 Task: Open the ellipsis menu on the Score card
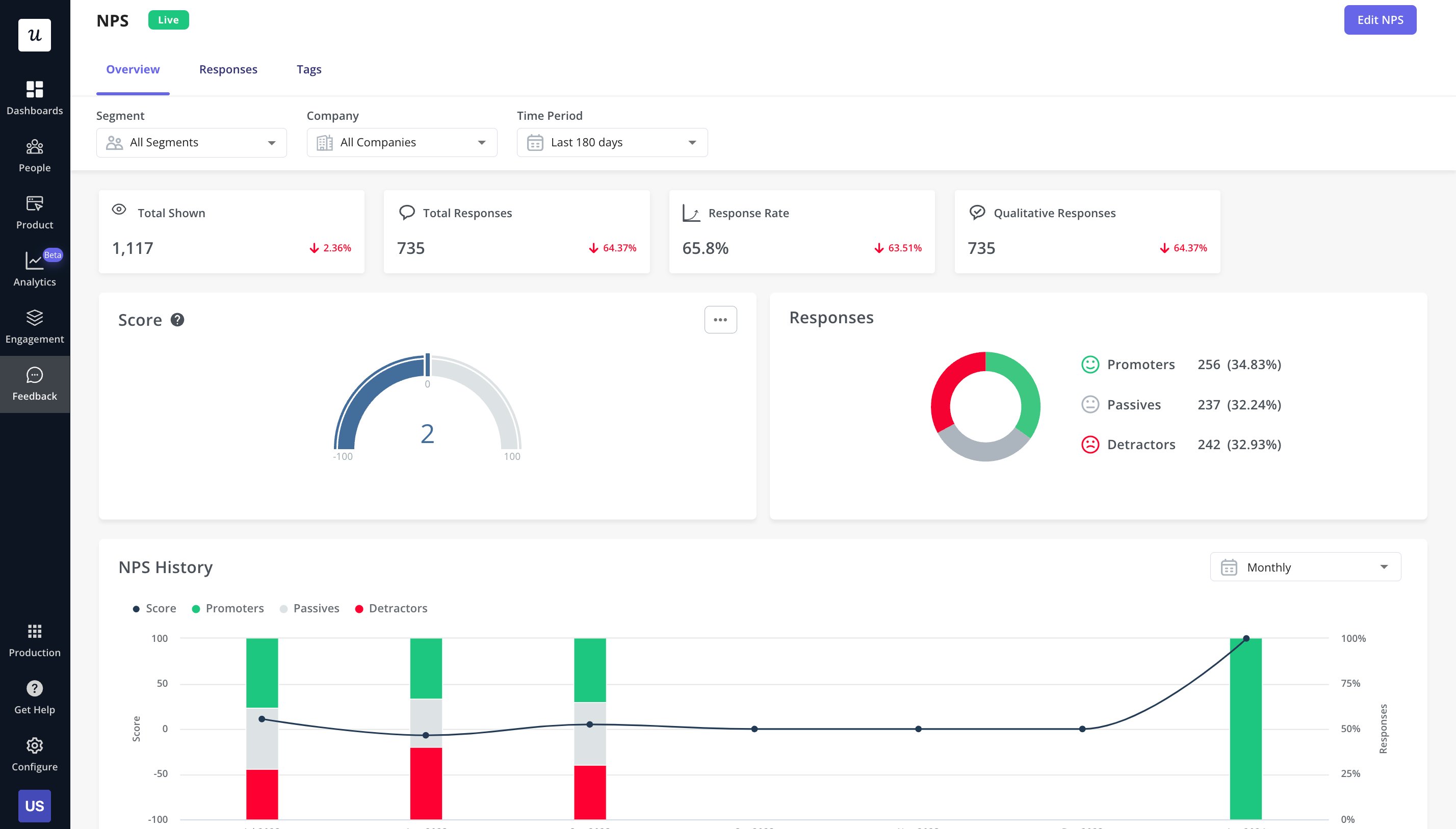coord(720,320)
